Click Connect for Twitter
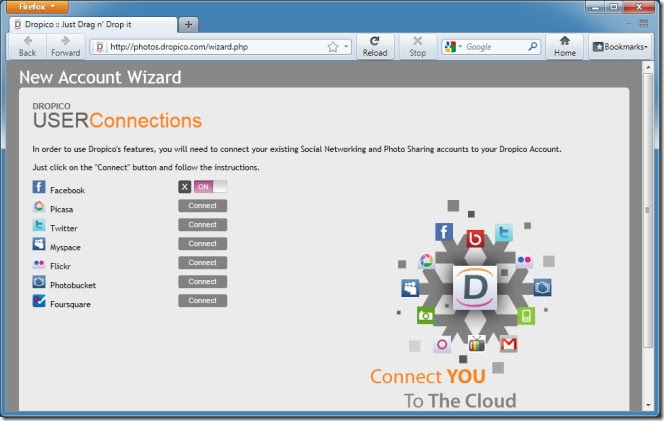 click(202, 225)
